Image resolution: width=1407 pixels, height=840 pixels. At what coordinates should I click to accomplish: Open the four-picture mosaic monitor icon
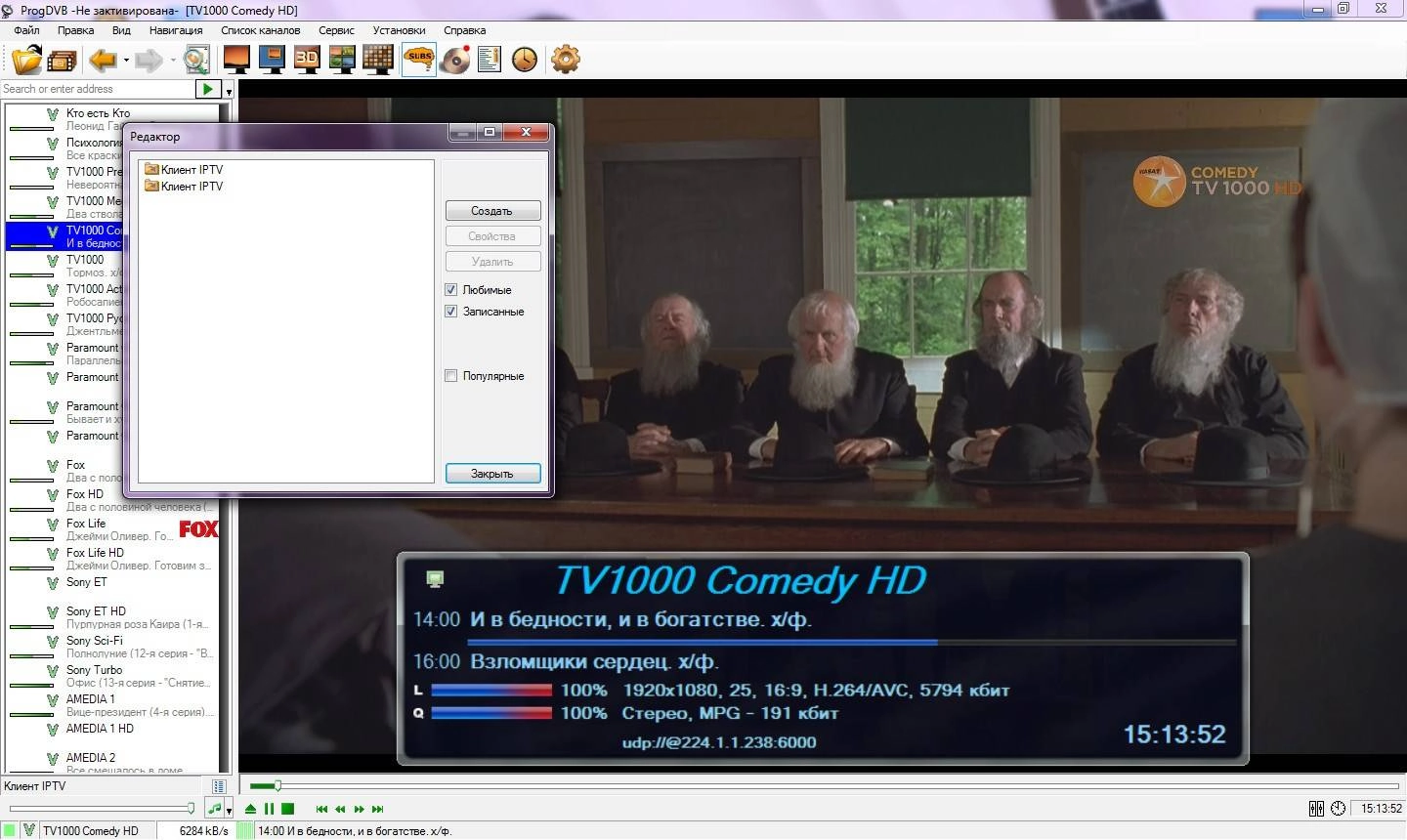(342, 60)
